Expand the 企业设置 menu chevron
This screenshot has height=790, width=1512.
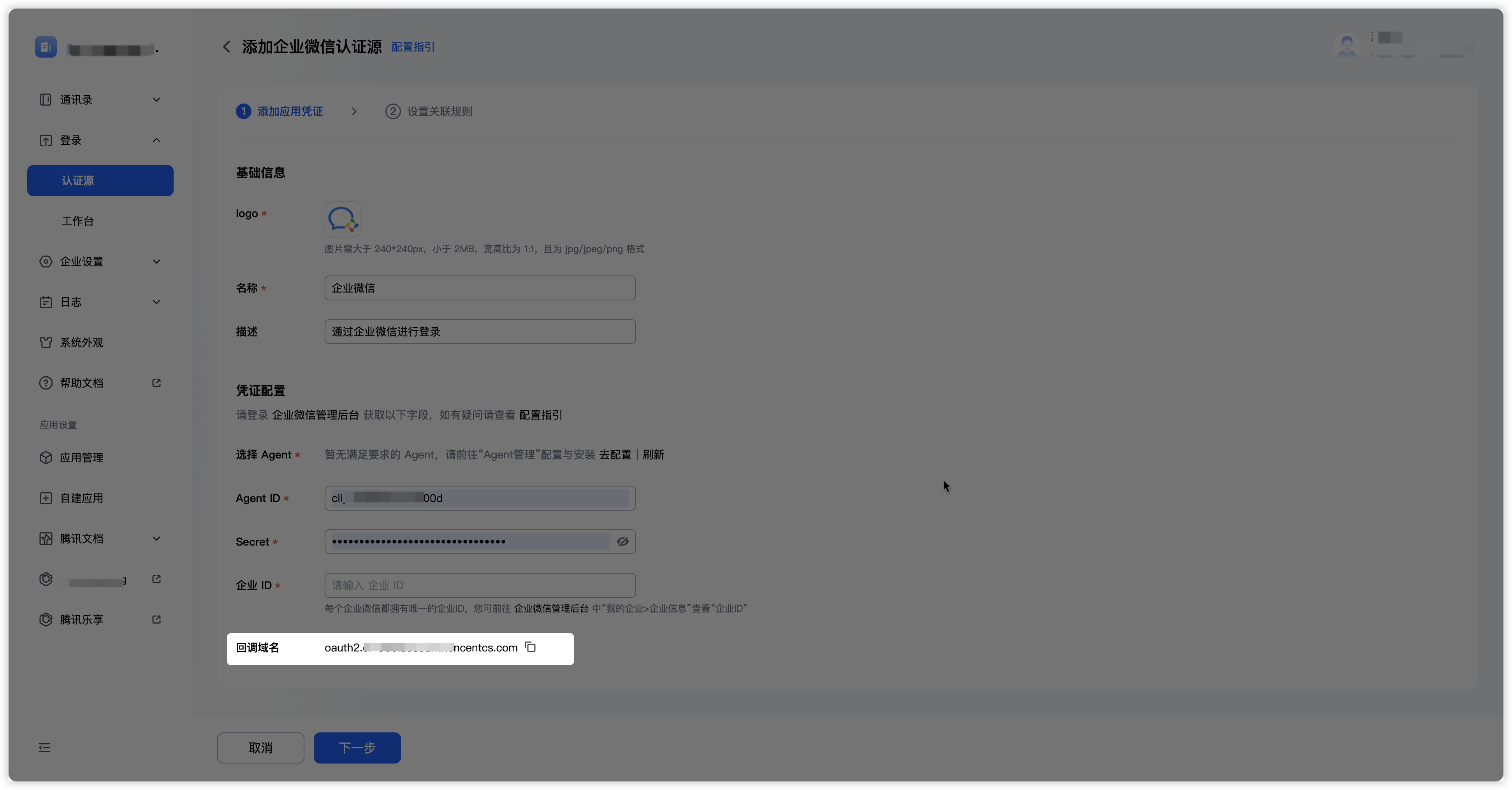click(157, 262)
